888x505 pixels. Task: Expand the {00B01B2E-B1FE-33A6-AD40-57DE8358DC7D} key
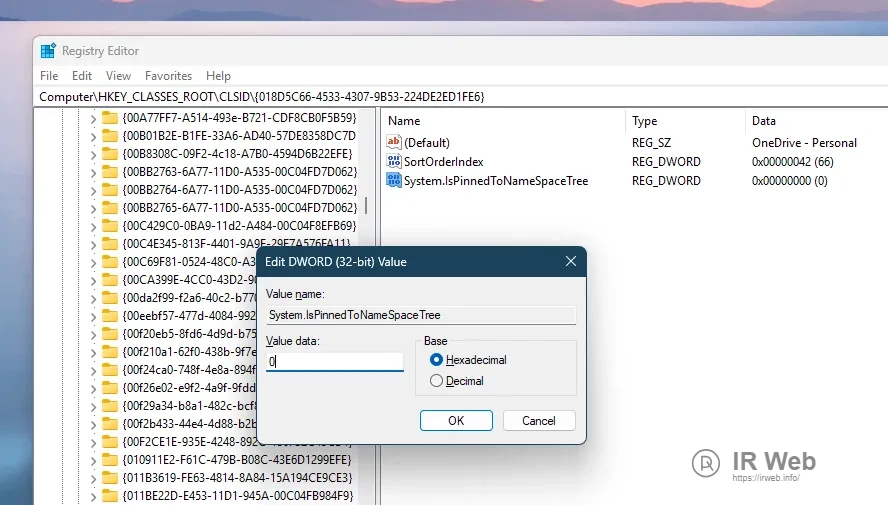93,136
